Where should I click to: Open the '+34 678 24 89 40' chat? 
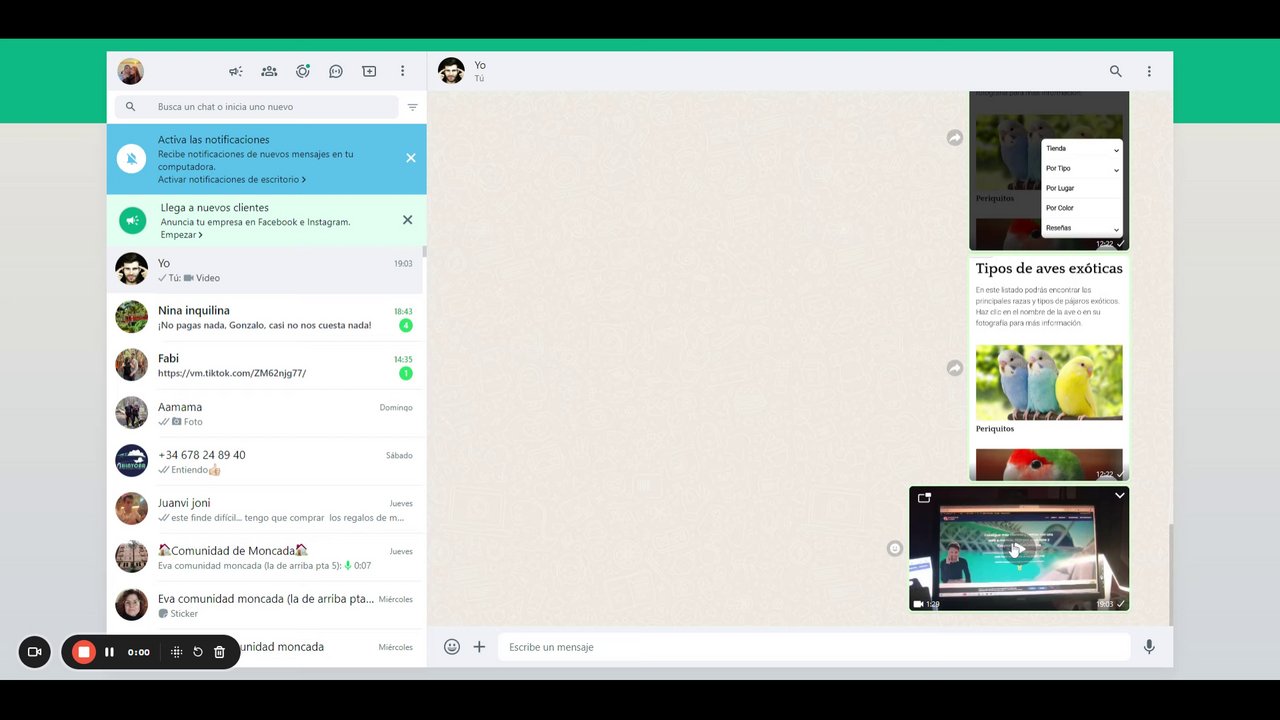[x=265, y=462]
